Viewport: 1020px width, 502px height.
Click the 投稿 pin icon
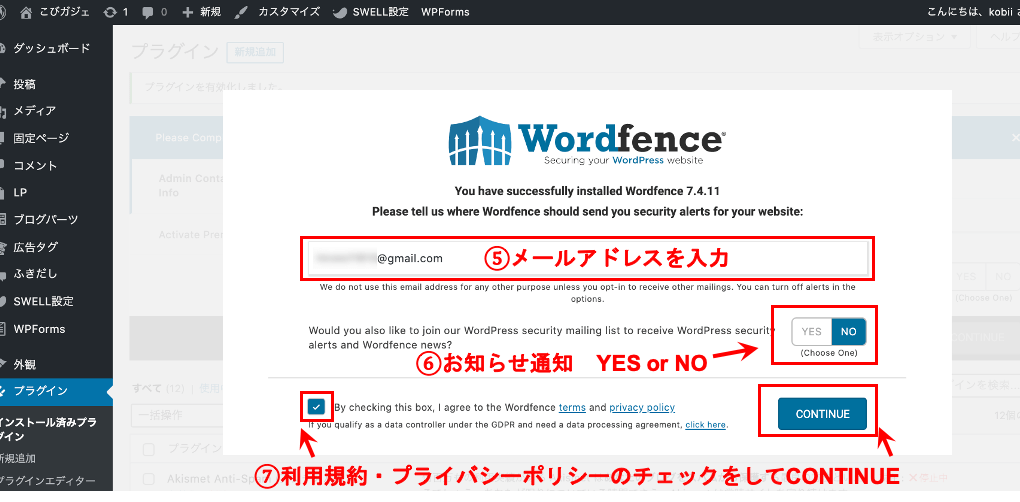[x=3, y=84]
